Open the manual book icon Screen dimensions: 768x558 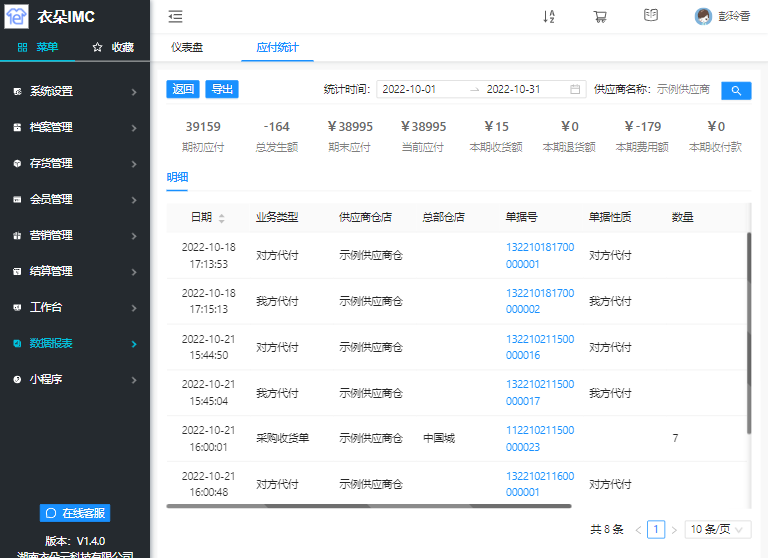click(650, 16)
